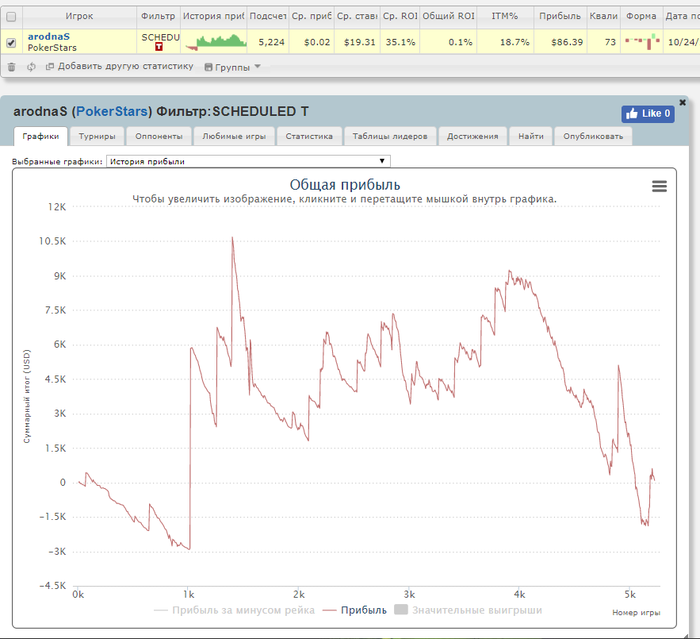The image size is (700, 639).
Task: Close the arodnaS statistics panel
Action: tap(682, 102)
